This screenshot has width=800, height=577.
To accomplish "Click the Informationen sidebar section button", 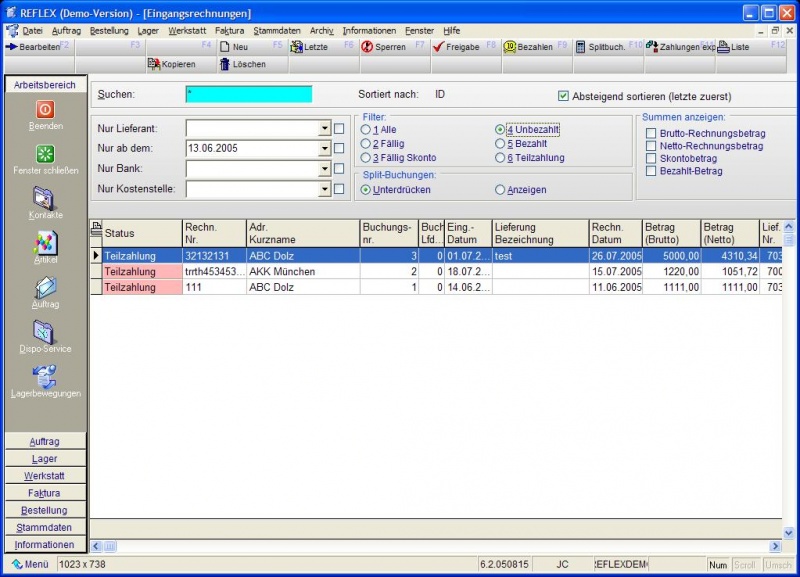I will click(x=45, y=545).
